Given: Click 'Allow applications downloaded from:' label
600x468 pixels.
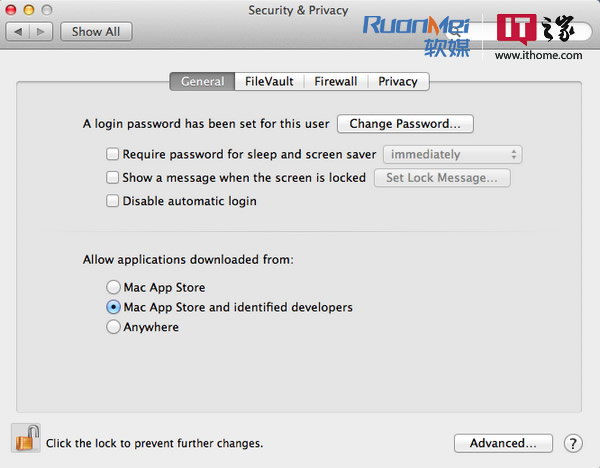Looking at the screenshot, I should (x=188, y=260).
